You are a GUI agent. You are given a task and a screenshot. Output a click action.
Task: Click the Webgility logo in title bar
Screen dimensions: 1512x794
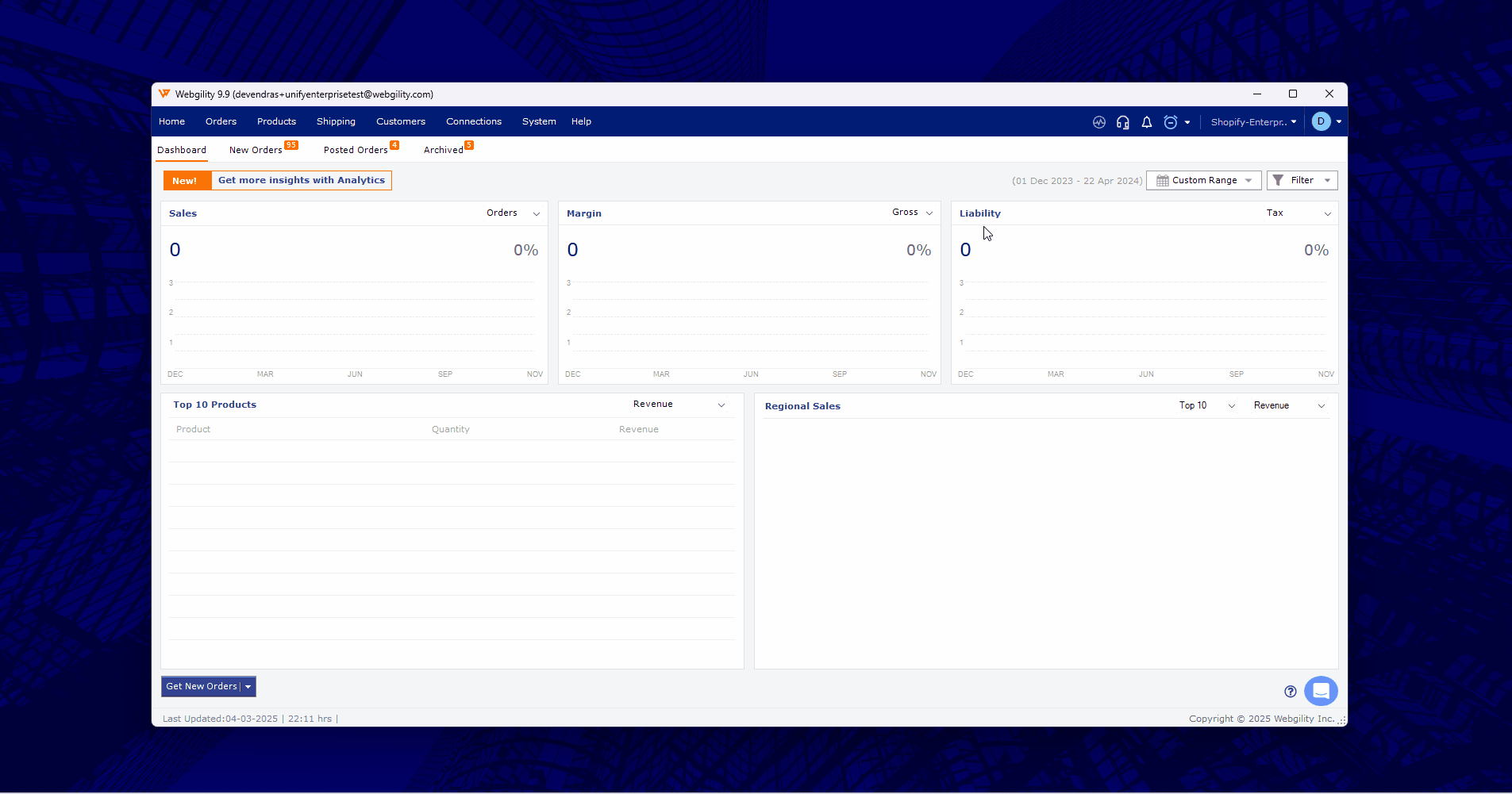[164, 94]
